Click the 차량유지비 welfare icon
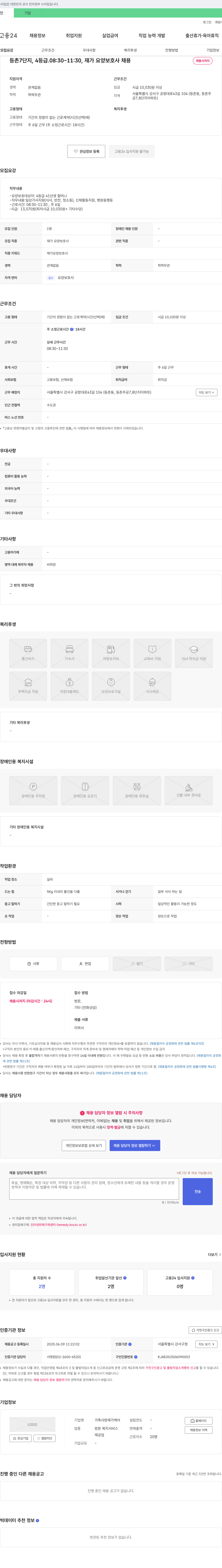 pos(111,653)
